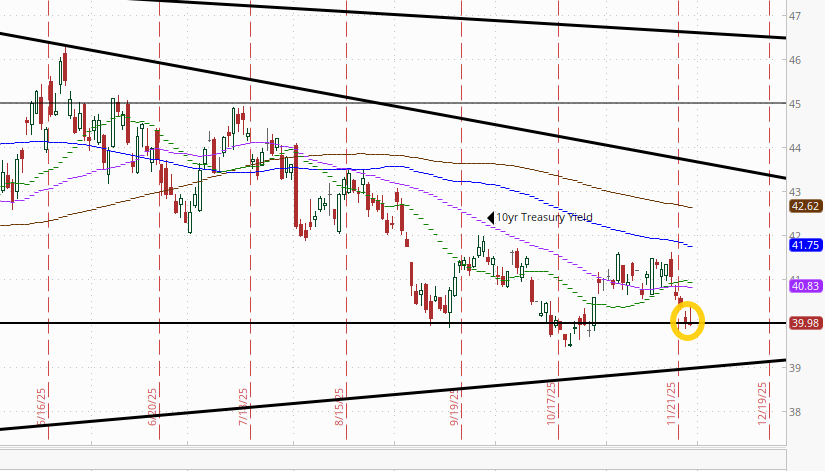Select the 11/21/25 date marker label
This screenshot has width=825, height=471.
671,404
